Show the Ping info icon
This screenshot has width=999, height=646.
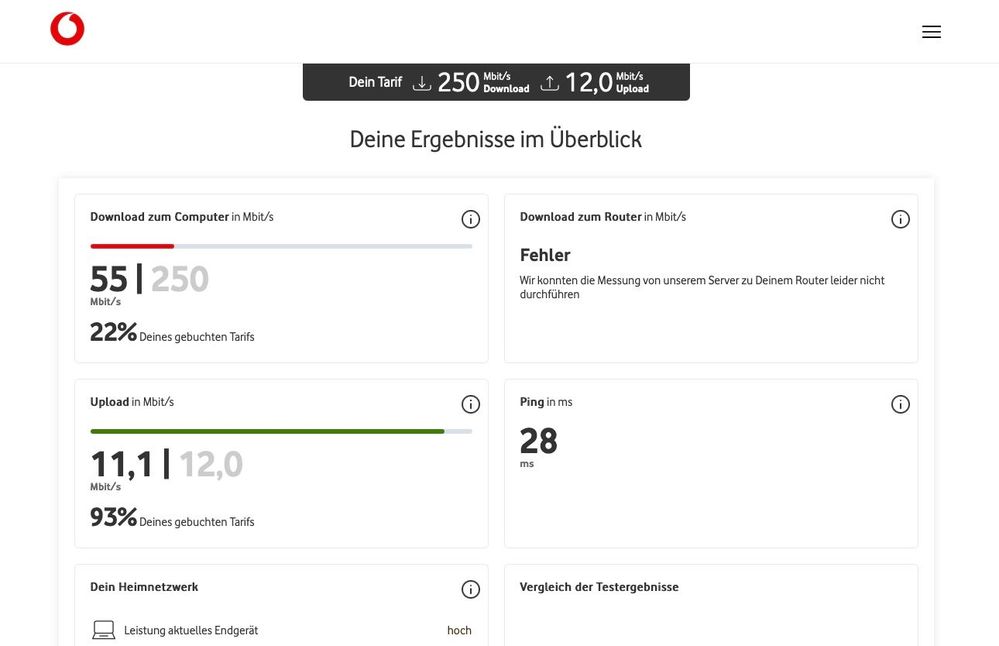point(900,404)
